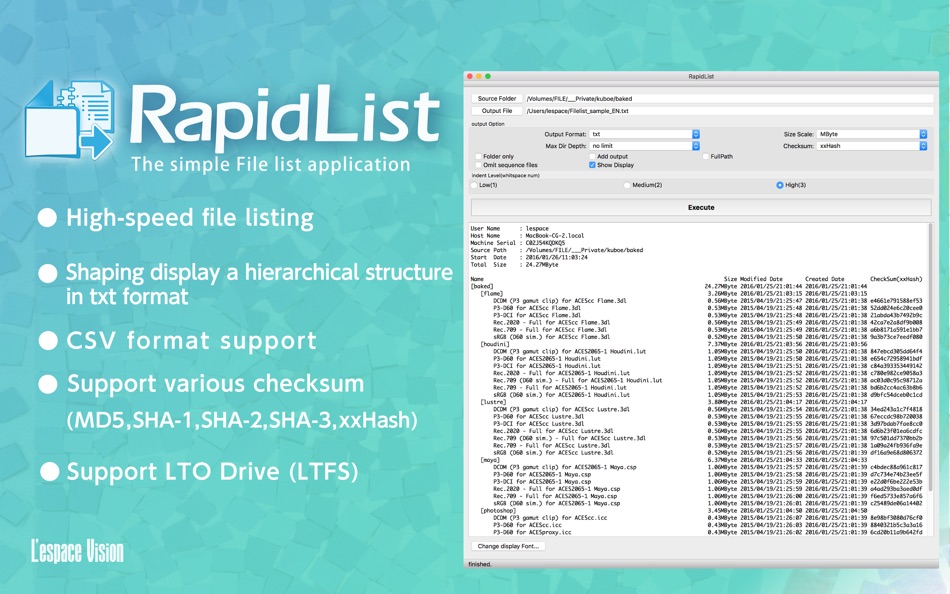Click 'Rec.709 - Full for ACEScc Lustre.3dl'
Image resolution: width=950 pixels, height=594 pixels.
click(551, 446)
